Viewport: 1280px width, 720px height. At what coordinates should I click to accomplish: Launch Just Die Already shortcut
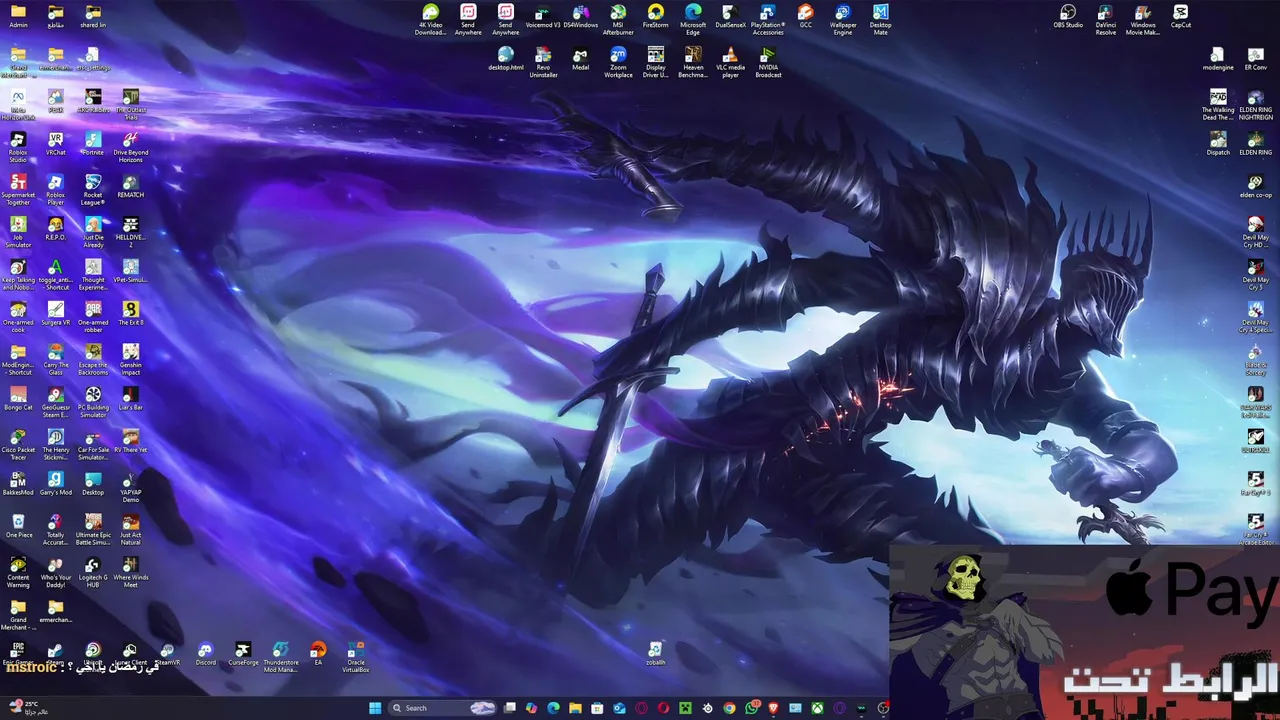click(x=93, y=233)
